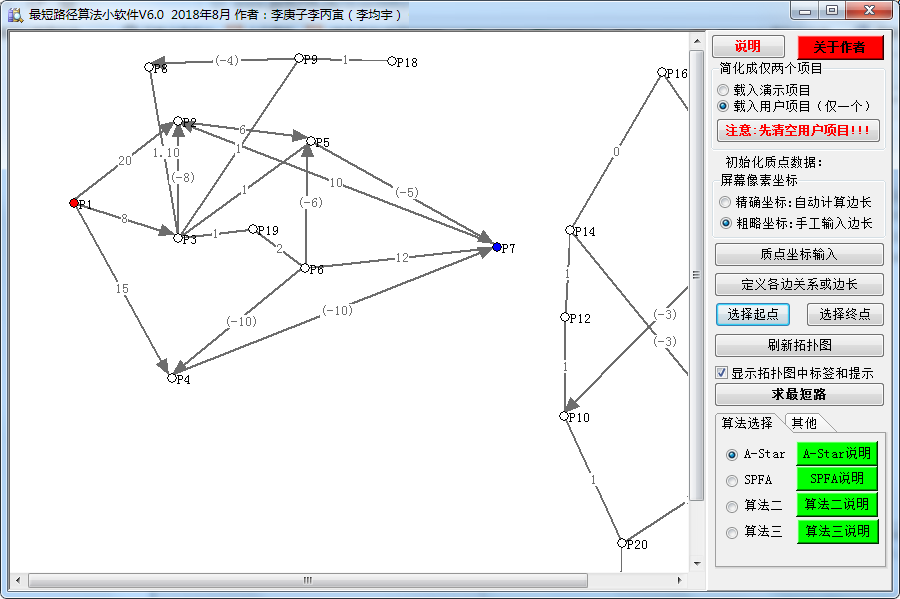
Task: Click graph node P12
Action: click(x=565, y=317)
